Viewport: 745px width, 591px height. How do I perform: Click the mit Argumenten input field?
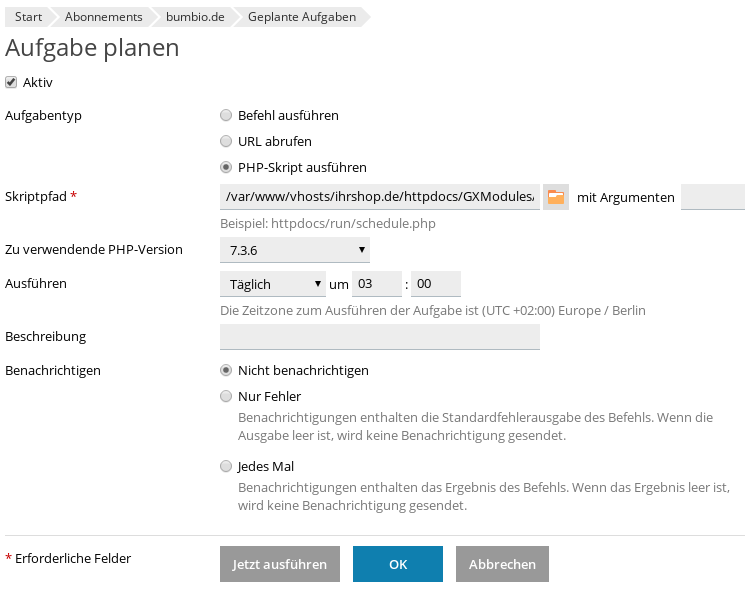713,197
